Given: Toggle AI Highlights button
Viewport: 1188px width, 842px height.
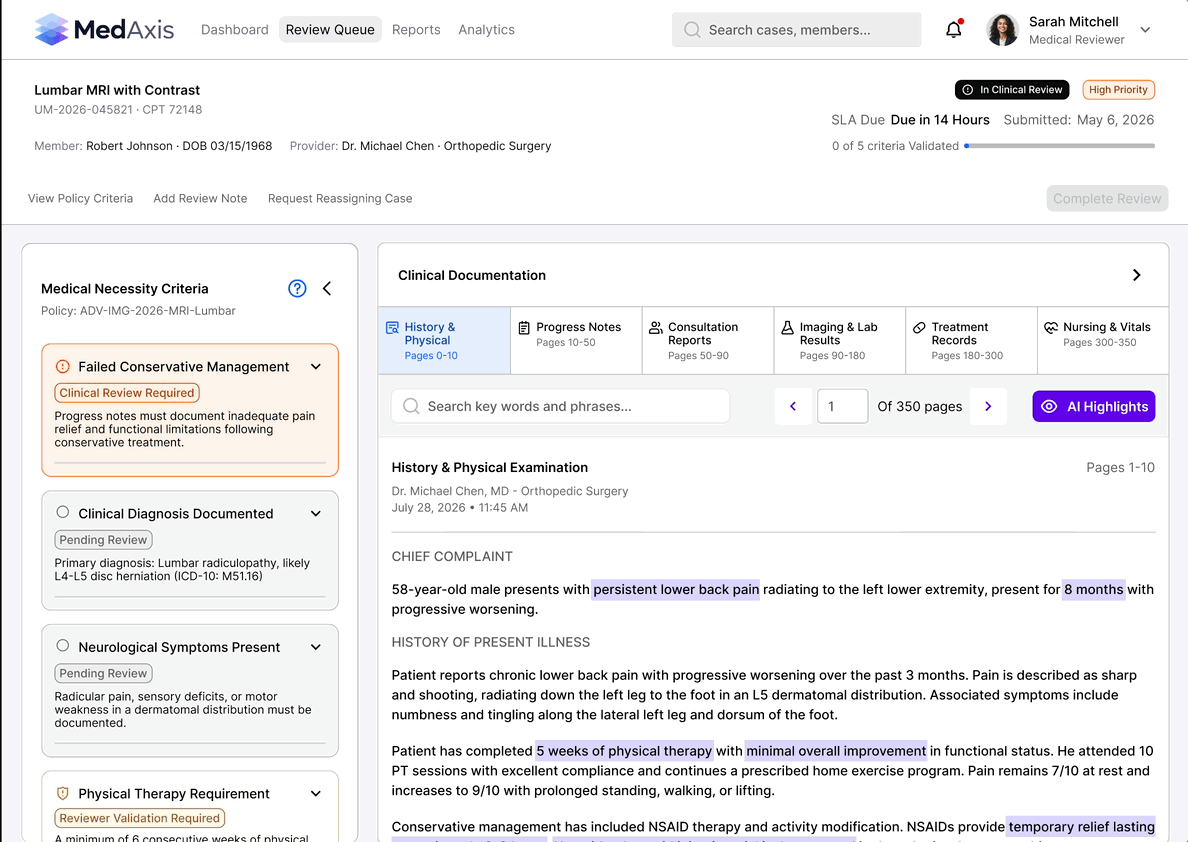Looking at the screenshot, I should (1093, 406).
